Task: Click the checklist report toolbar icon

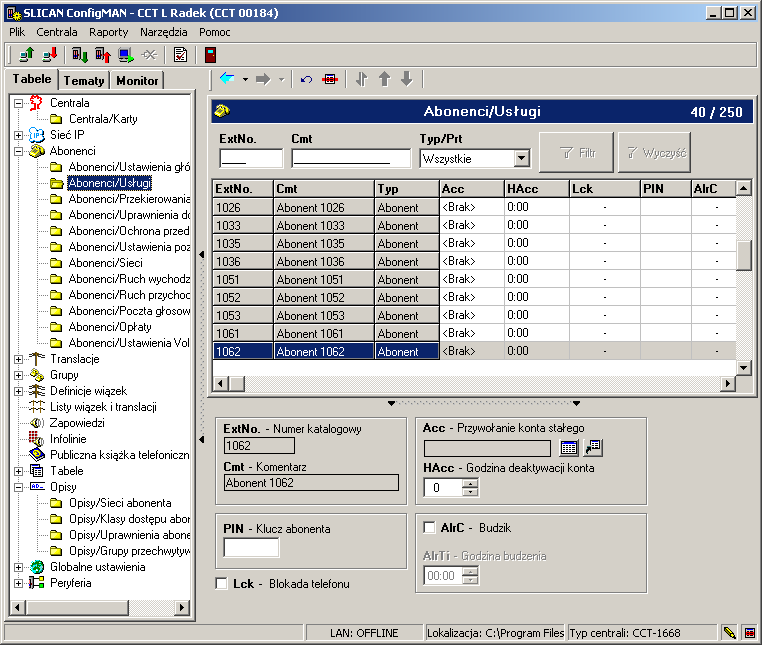Action: tap(180, 54)
